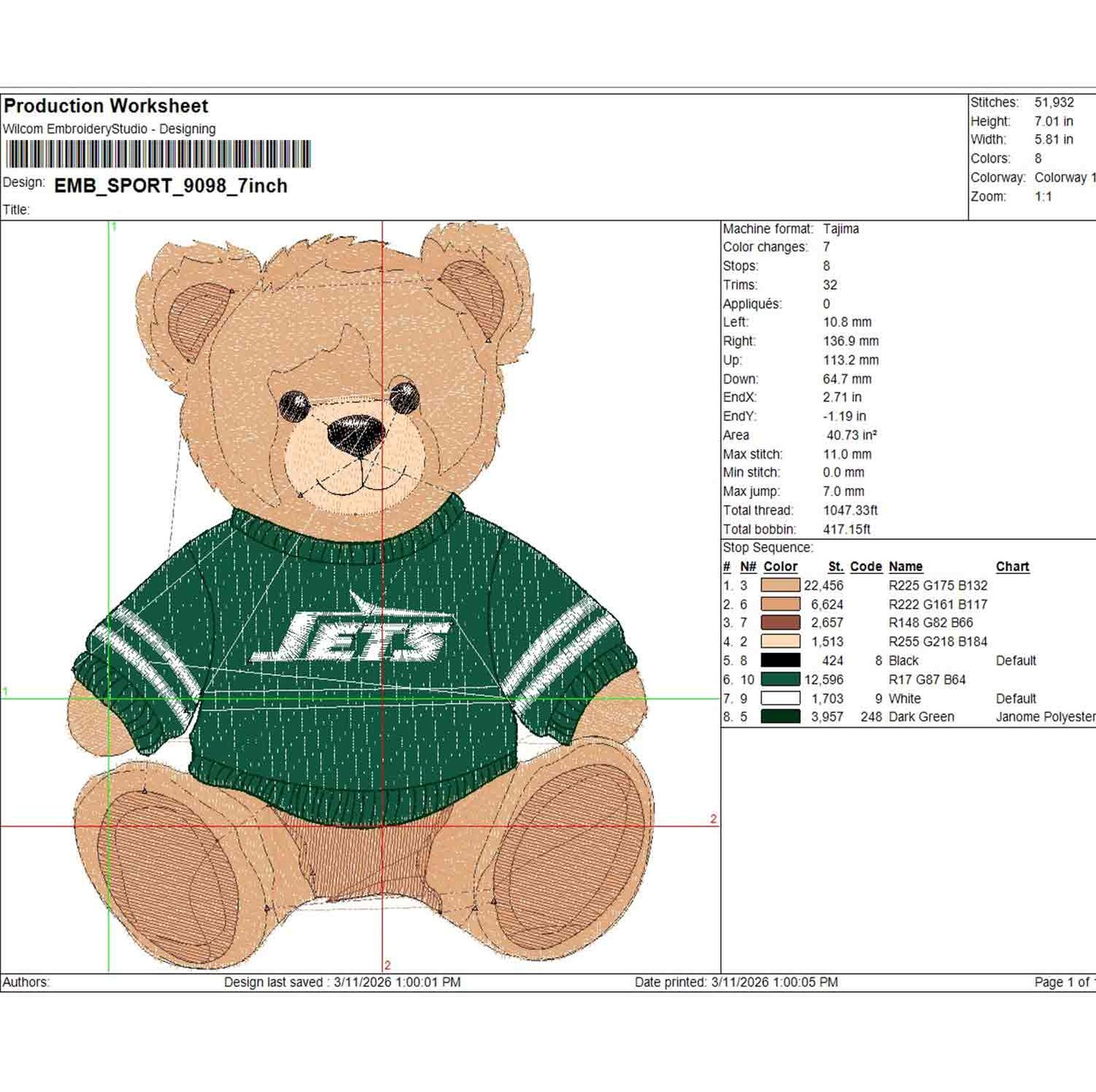The image size is (1096, 1092).
Task: Click the Color column header
Action: click(780, 567)
